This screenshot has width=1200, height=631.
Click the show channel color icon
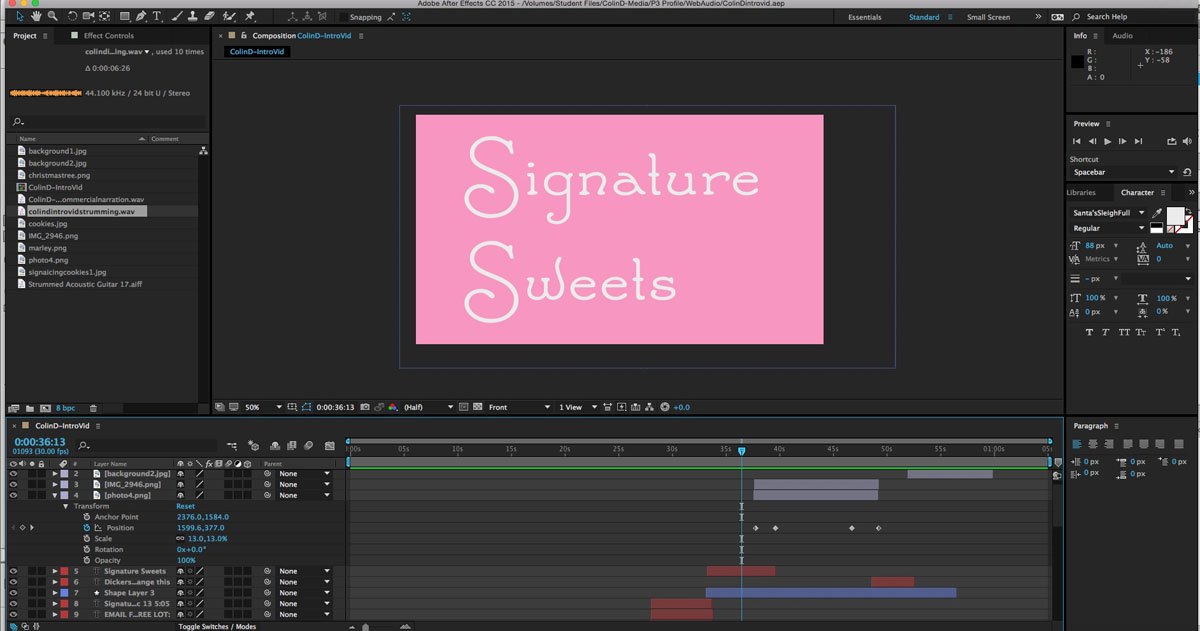tap(392, 407)
